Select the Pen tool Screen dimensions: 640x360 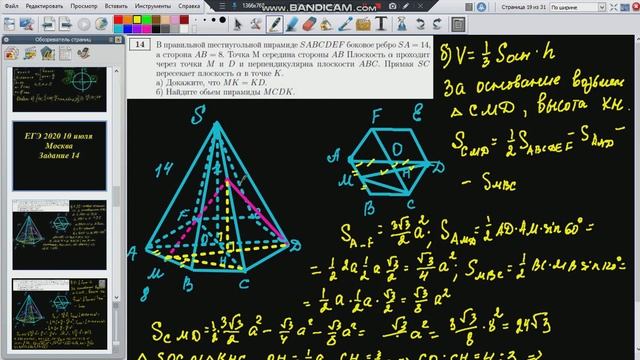coord(275,24)
